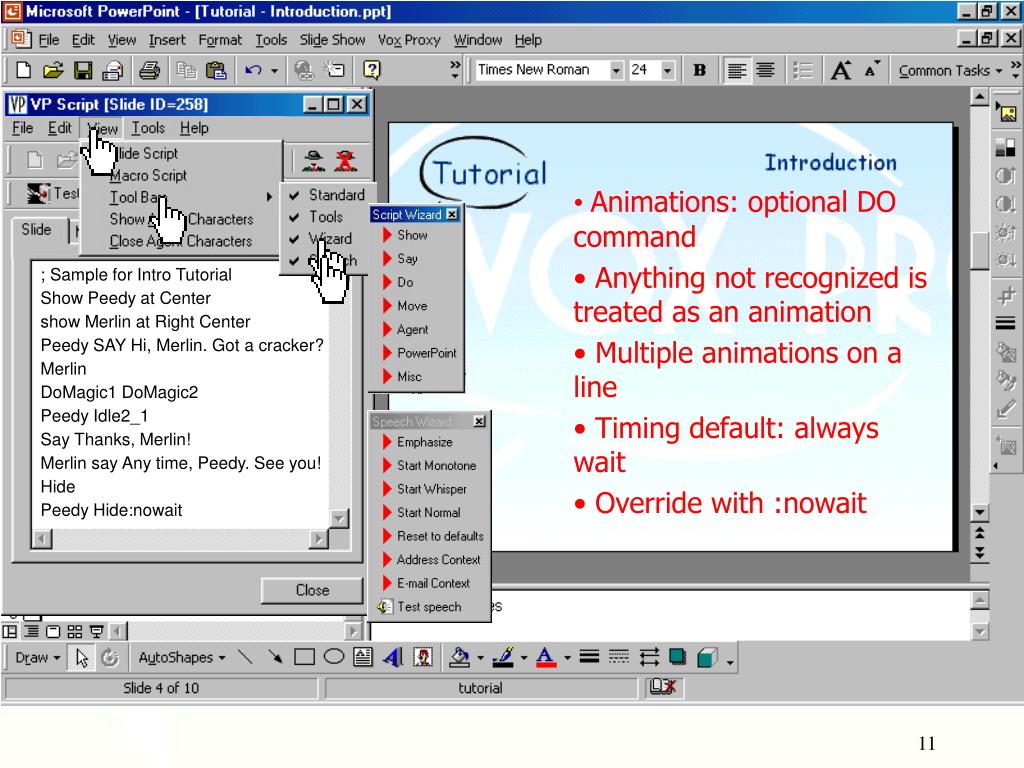The height and width of the screenshot is (768, 1024).
Task: Toggle Bold formatting button
Action: pos(699,70)
